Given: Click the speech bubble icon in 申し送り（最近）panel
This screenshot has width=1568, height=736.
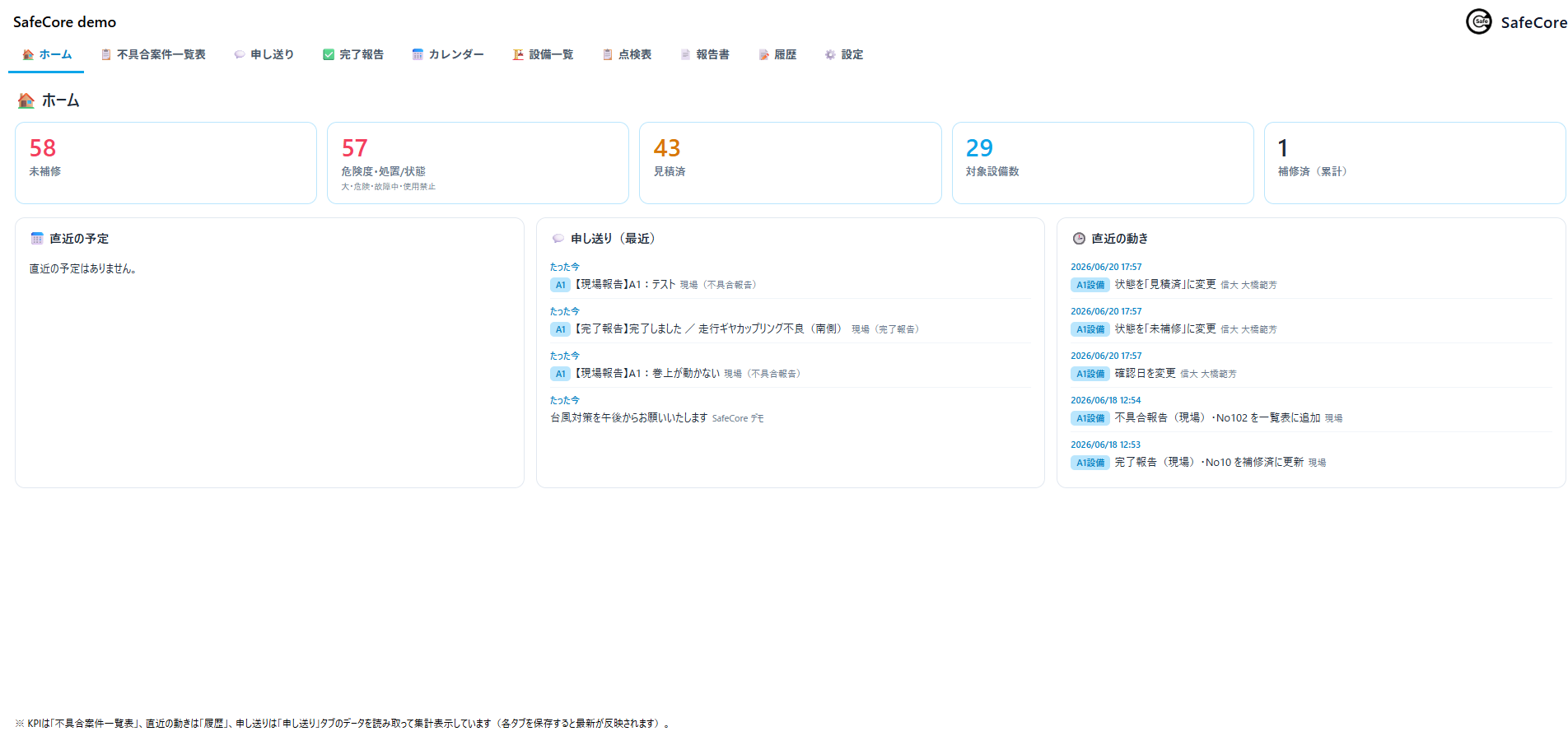Looking at the screenshot, I should coord(558,239).
